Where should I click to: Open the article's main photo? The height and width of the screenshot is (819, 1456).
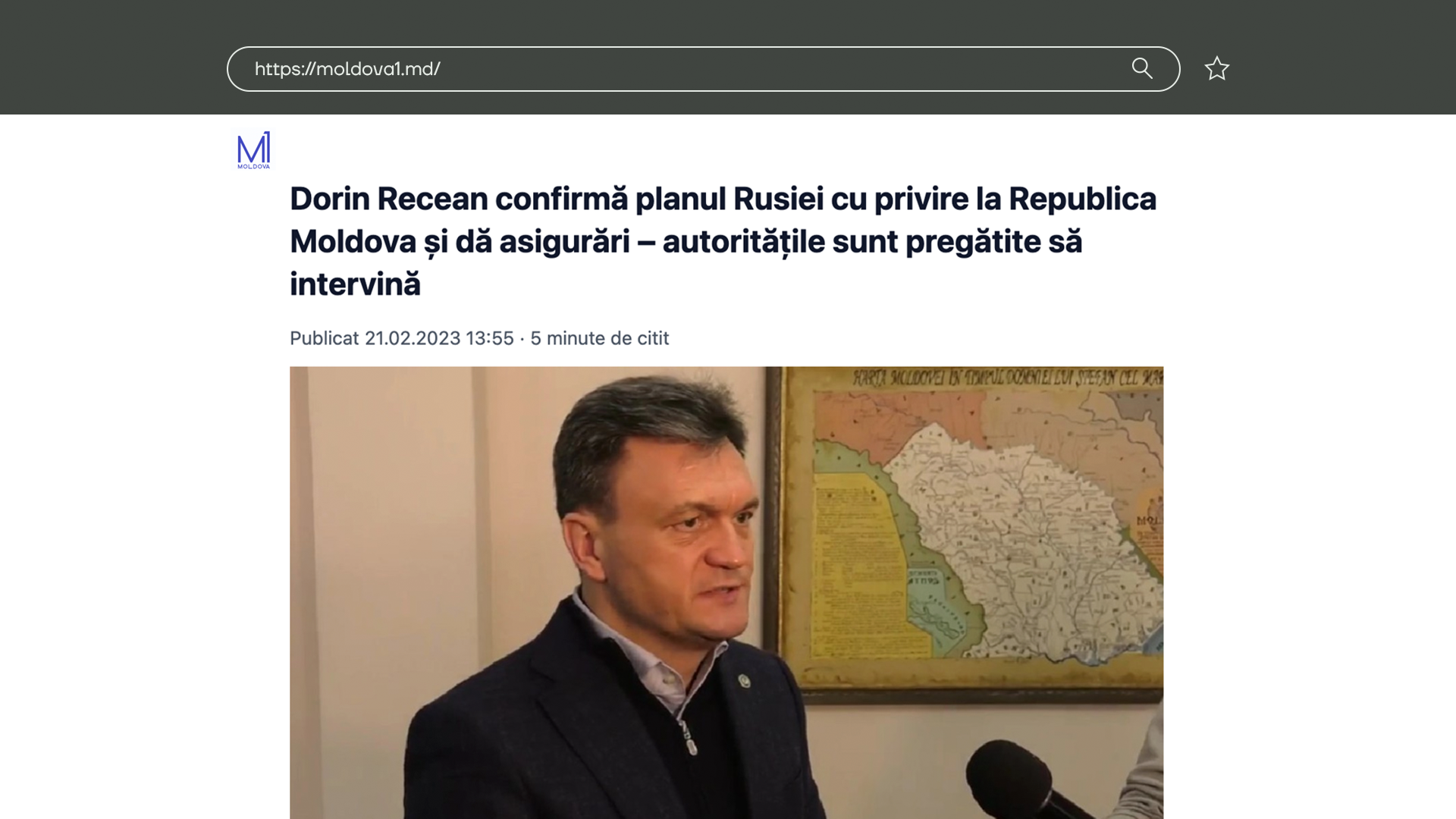[x=726, y=592]
